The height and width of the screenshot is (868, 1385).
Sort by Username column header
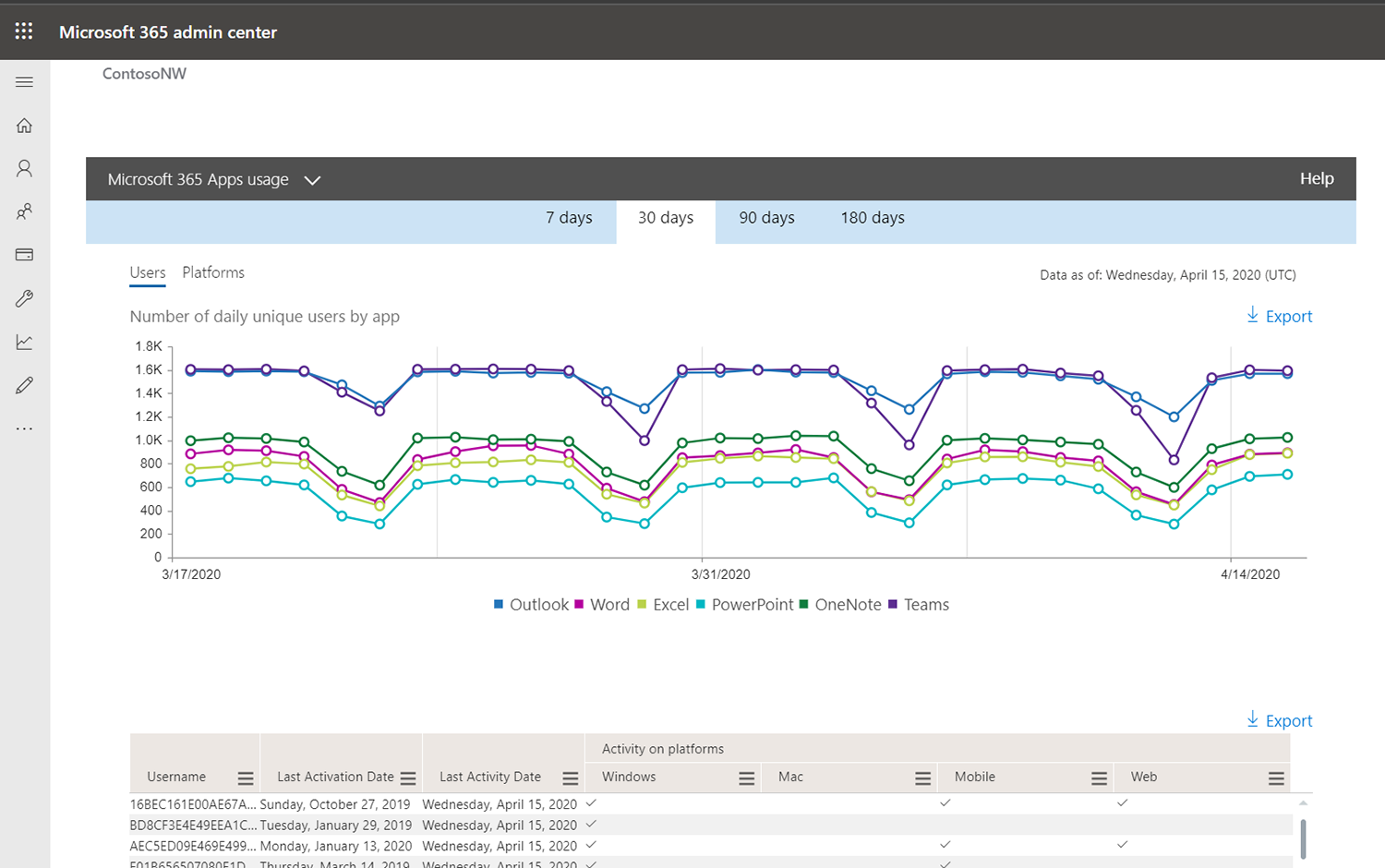click(176, 777)
